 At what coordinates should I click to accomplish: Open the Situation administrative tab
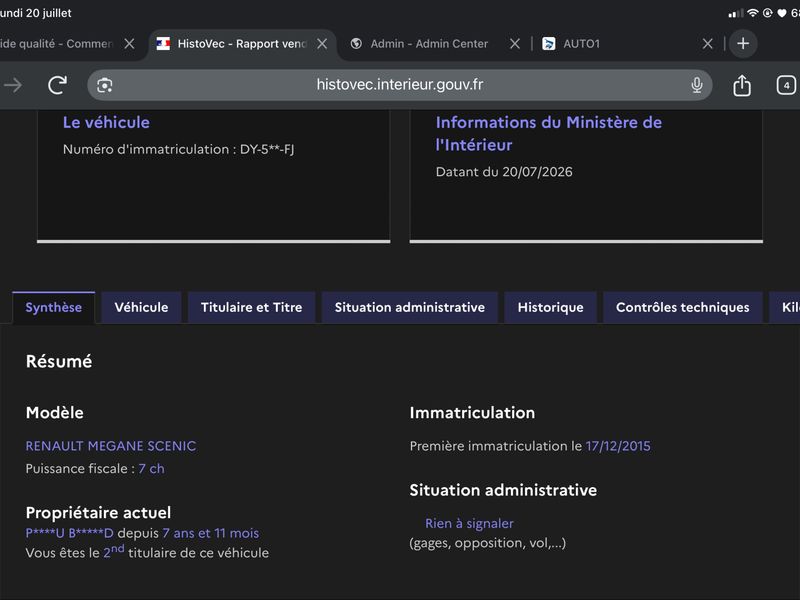[x=410, y=307]
